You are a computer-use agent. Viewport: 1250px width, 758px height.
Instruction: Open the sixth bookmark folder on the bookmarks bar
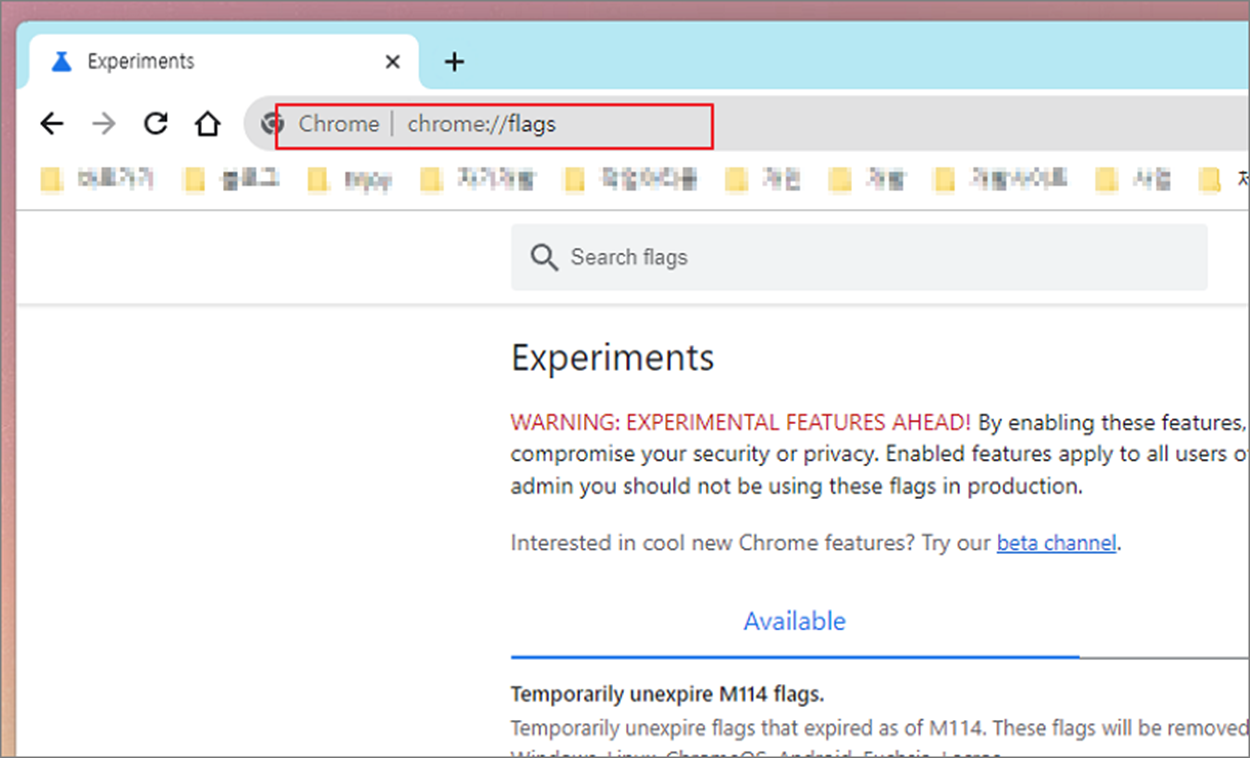coord(763,180)
